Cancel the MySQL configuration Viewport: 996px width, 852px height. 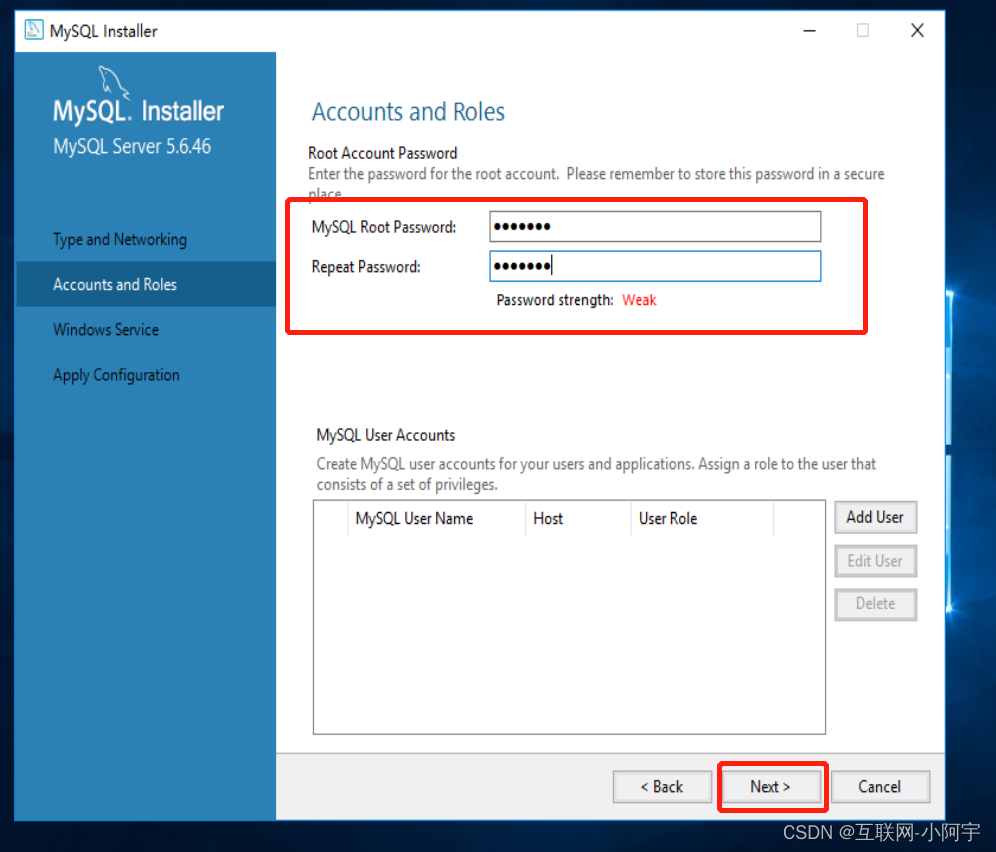pos(880,787)
